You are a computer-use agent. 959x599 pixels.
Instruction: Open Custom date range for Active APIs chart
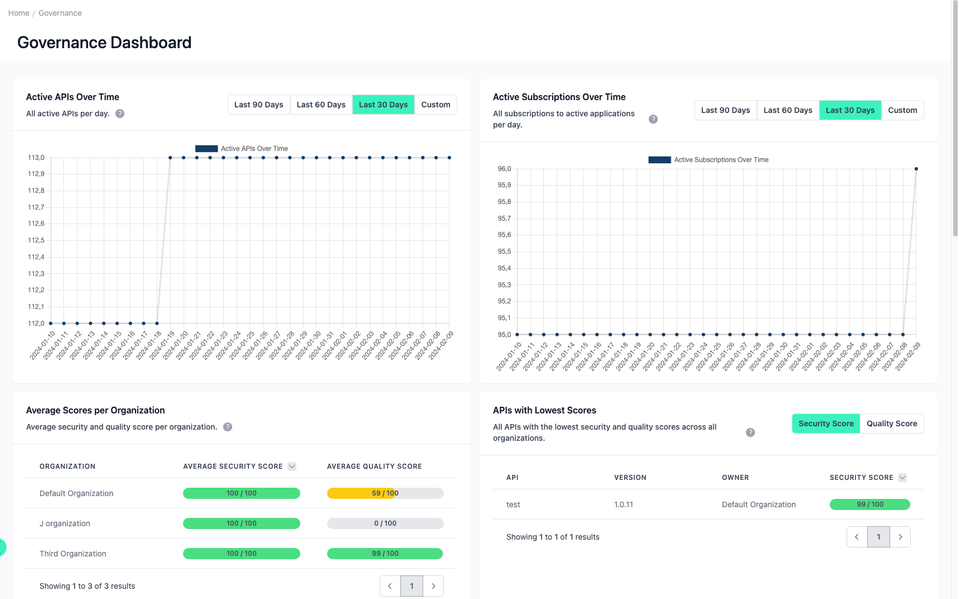click(436, 103)
